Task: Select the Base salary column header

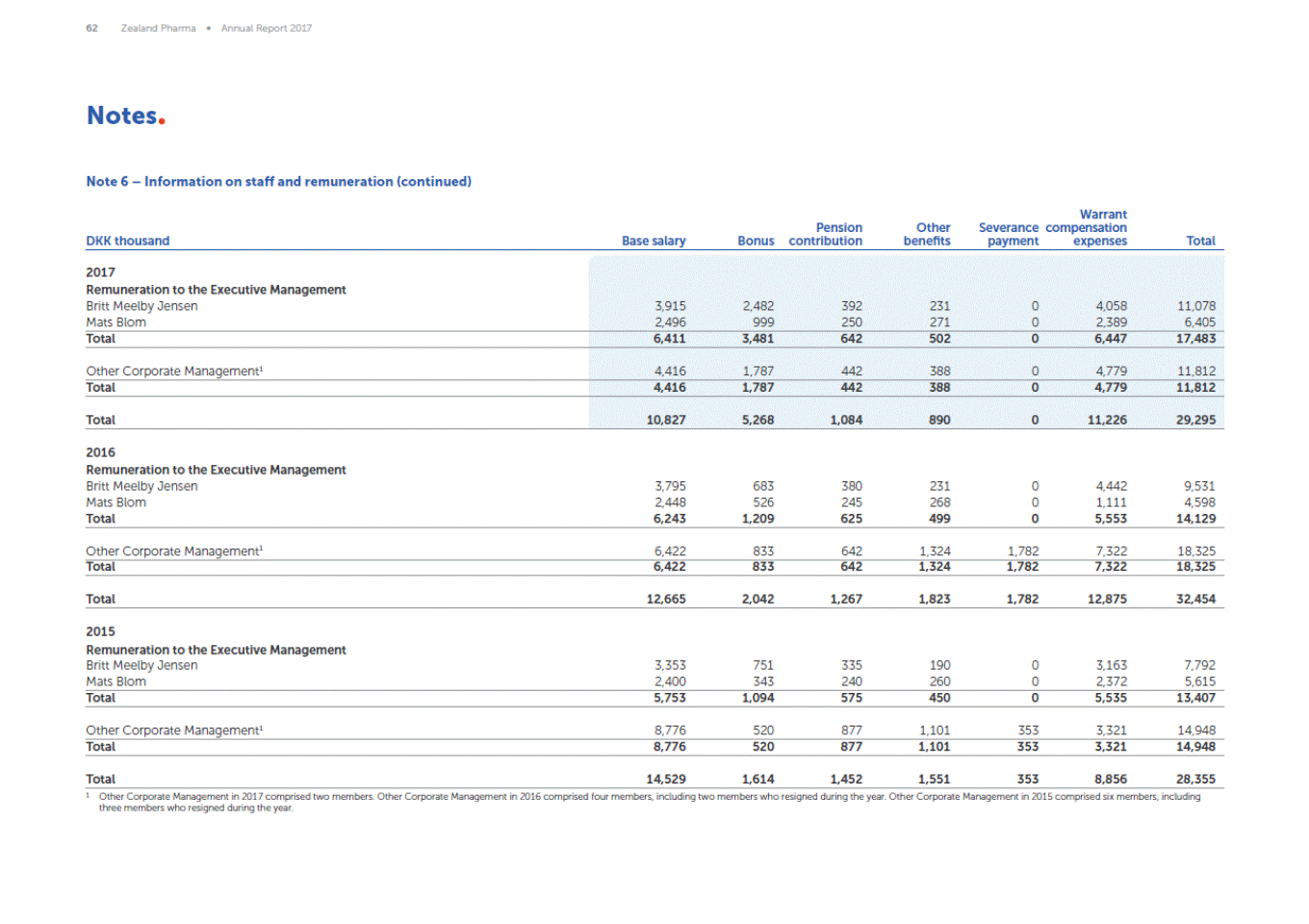Action: [x=654, y=241]
